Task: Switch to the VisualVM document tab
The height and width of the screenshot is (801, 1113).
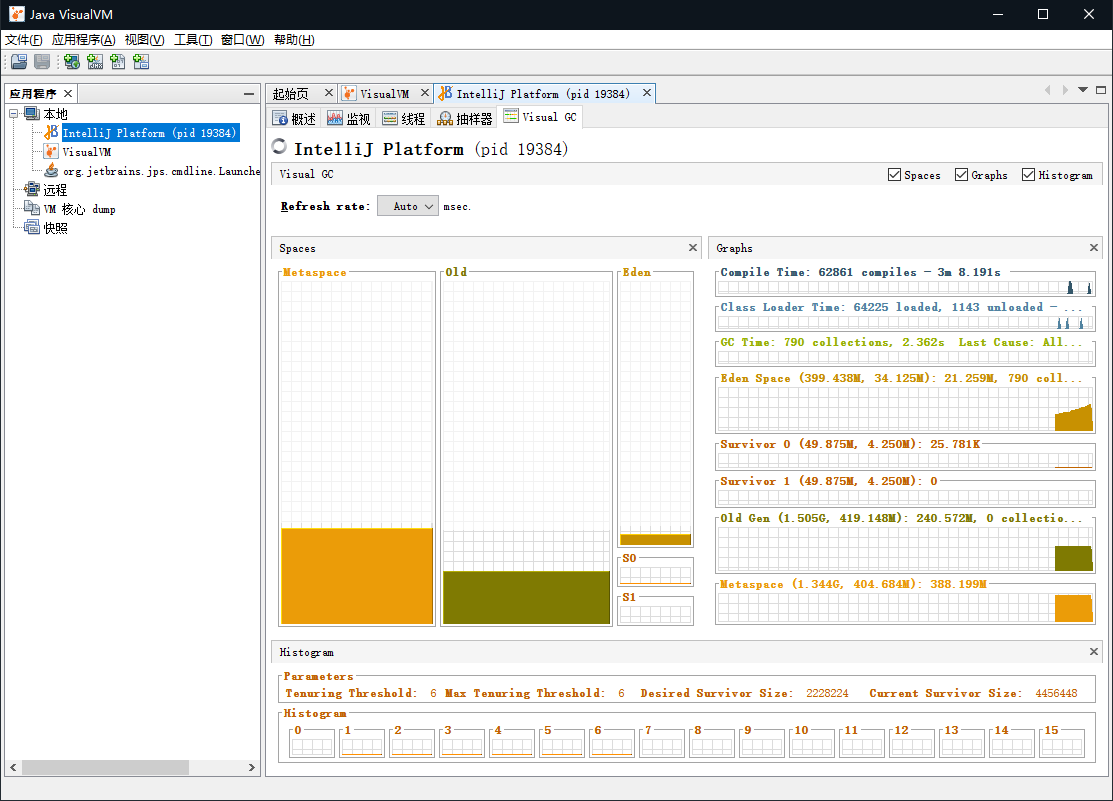Action: click(x=384, y=94)
